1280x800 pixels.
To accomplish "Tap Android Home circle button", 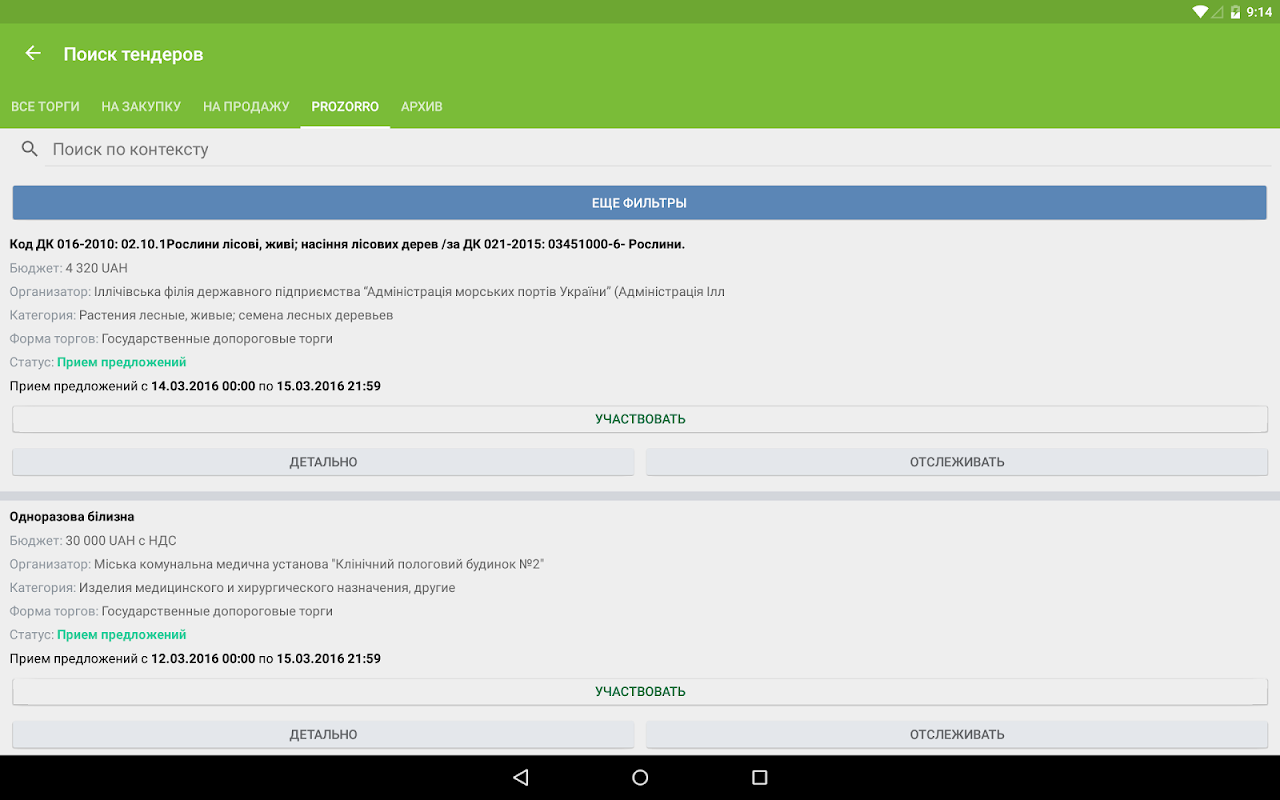I will pyautogui.click(x=640, y=777).
